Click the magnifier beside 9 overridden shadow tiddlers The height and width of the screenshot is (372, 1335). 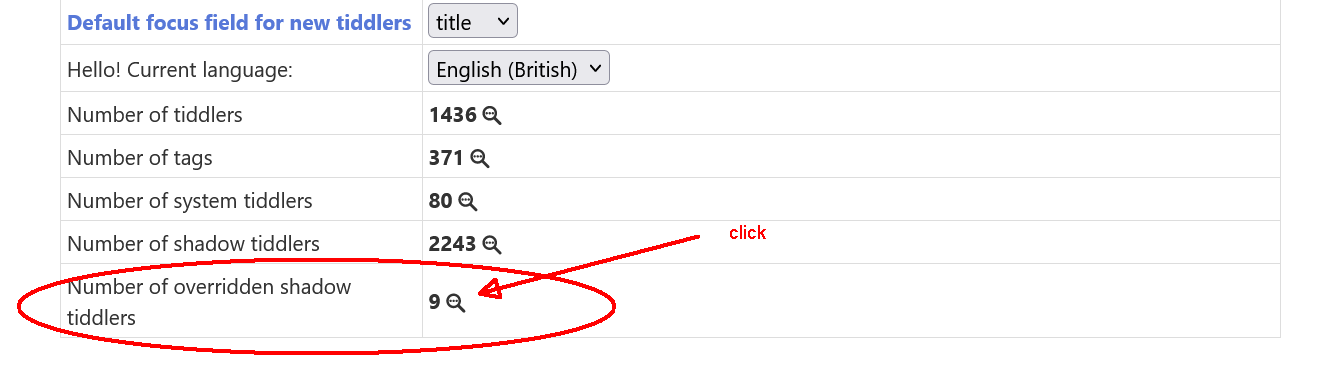coord(456,302)
